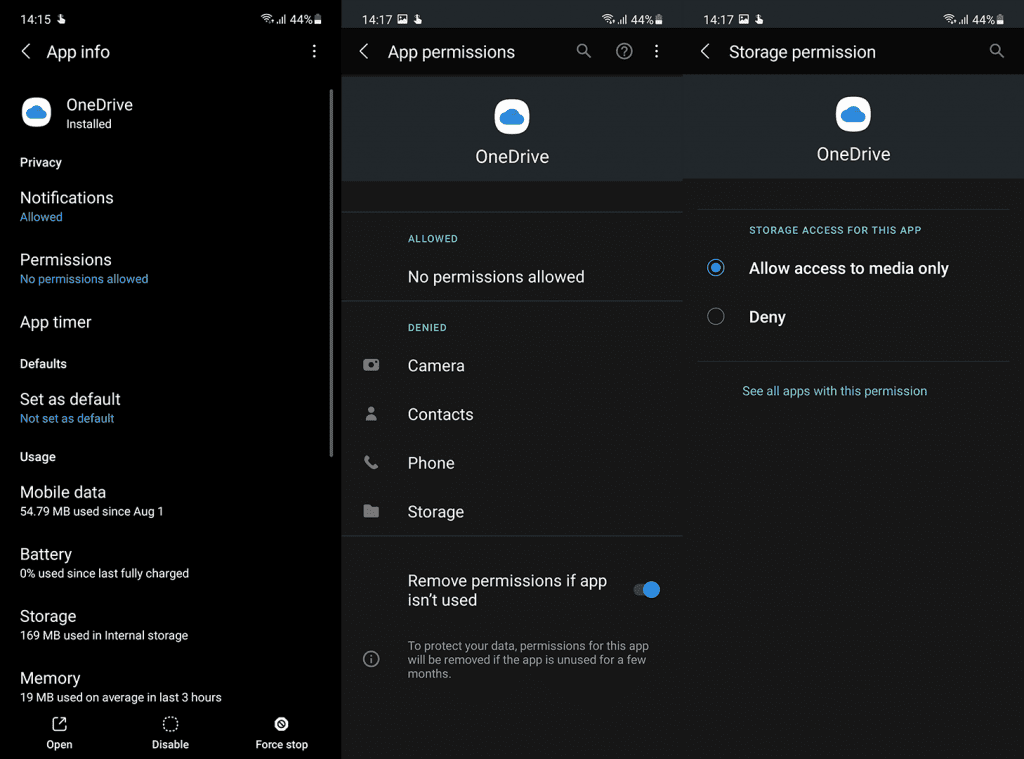Image resolution: width=1024 pixels, height=759 pixels.
Task: Open the Notifications settings entry
Action: click(x=66, y=205)
